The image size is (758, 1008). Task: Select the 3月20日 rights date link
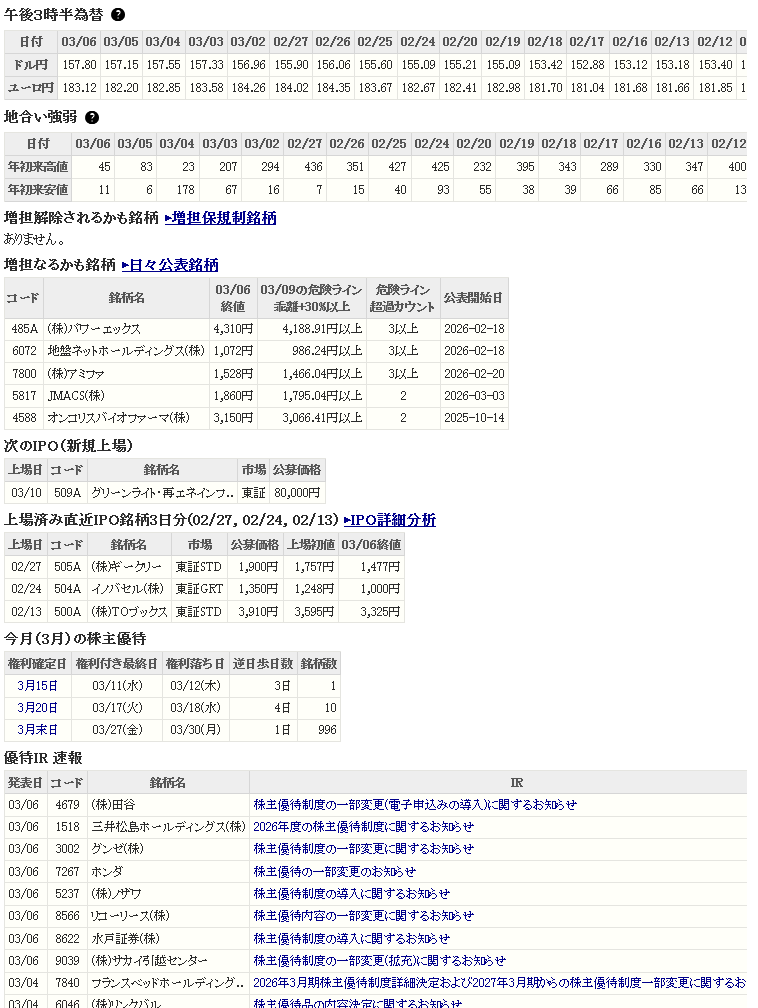[38, 708]
